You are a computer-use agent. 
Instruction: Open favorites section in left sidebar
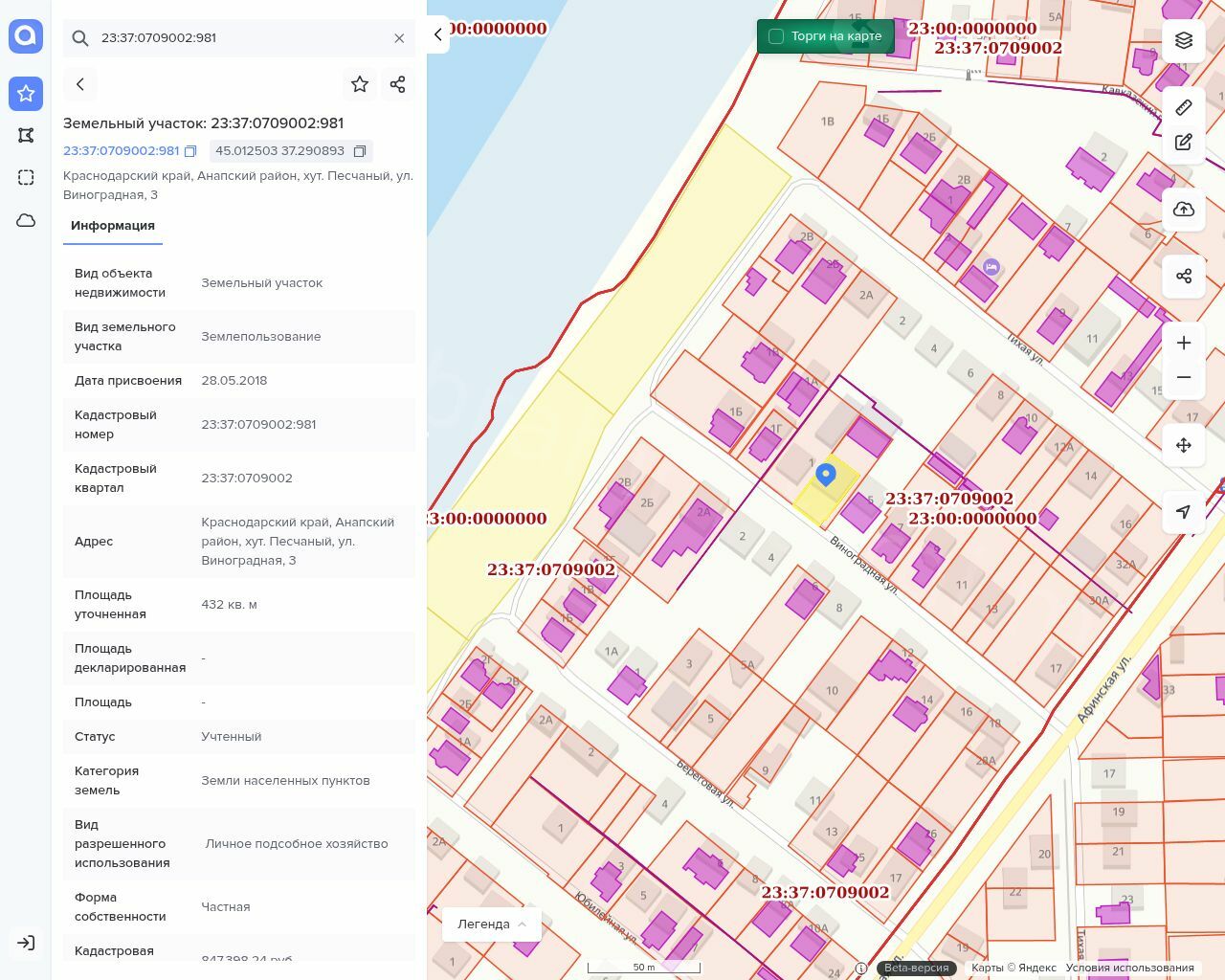click(26, 94)
